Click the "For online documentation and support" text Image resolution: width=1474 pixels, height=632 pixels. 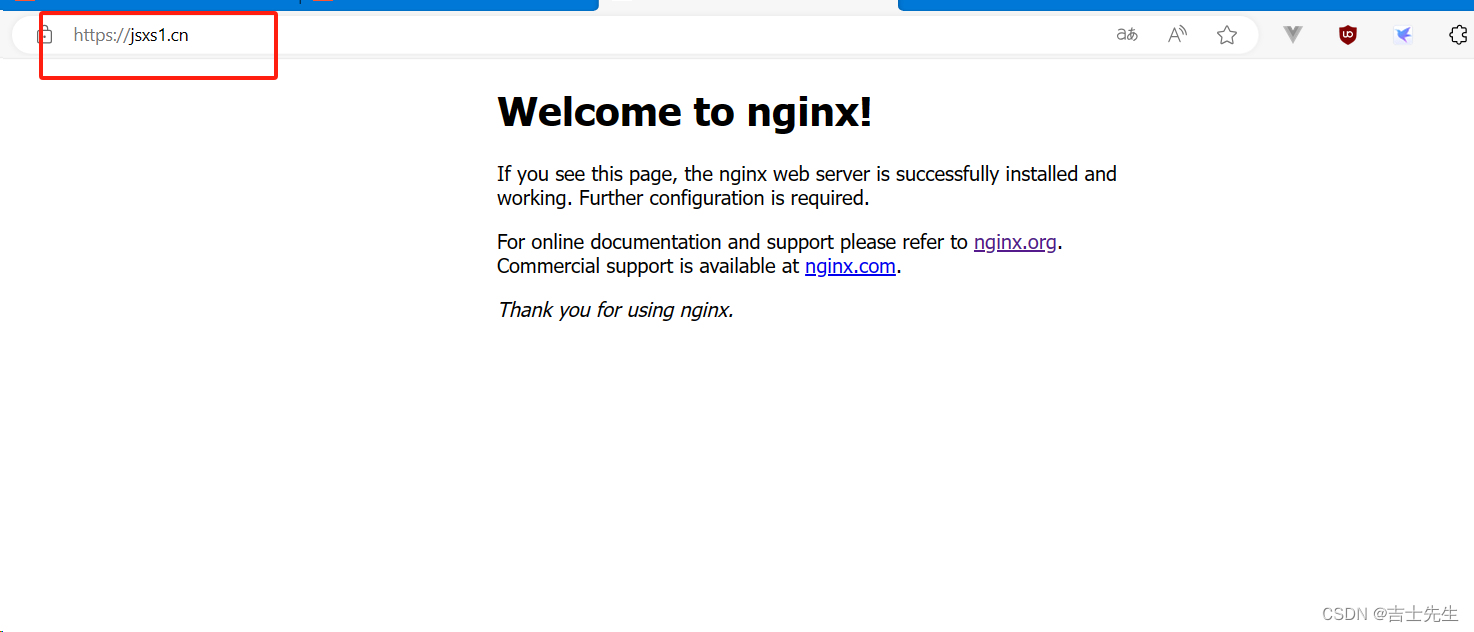(x=665, y=242)
